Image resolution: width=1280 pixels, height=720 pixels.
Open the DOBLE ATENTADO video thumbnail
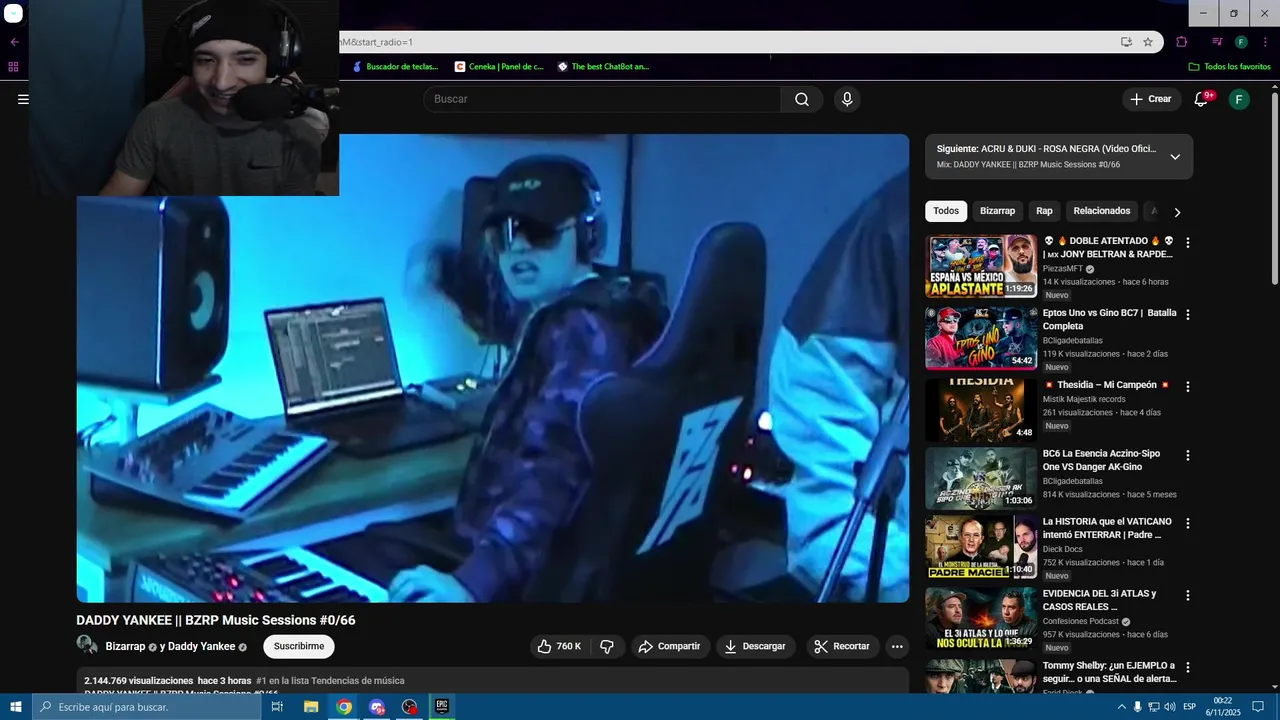tap(981, 266)
